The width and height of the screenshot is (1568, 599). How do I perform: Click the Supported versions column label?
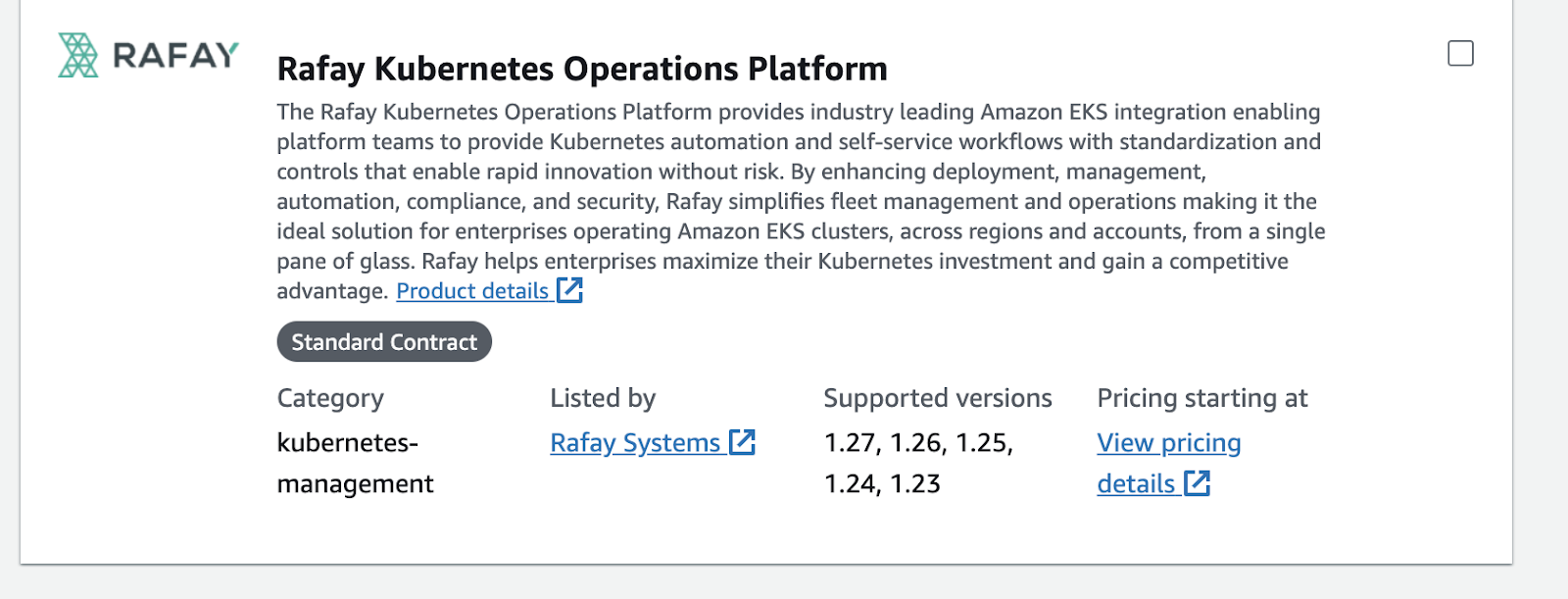coord(937,398)
